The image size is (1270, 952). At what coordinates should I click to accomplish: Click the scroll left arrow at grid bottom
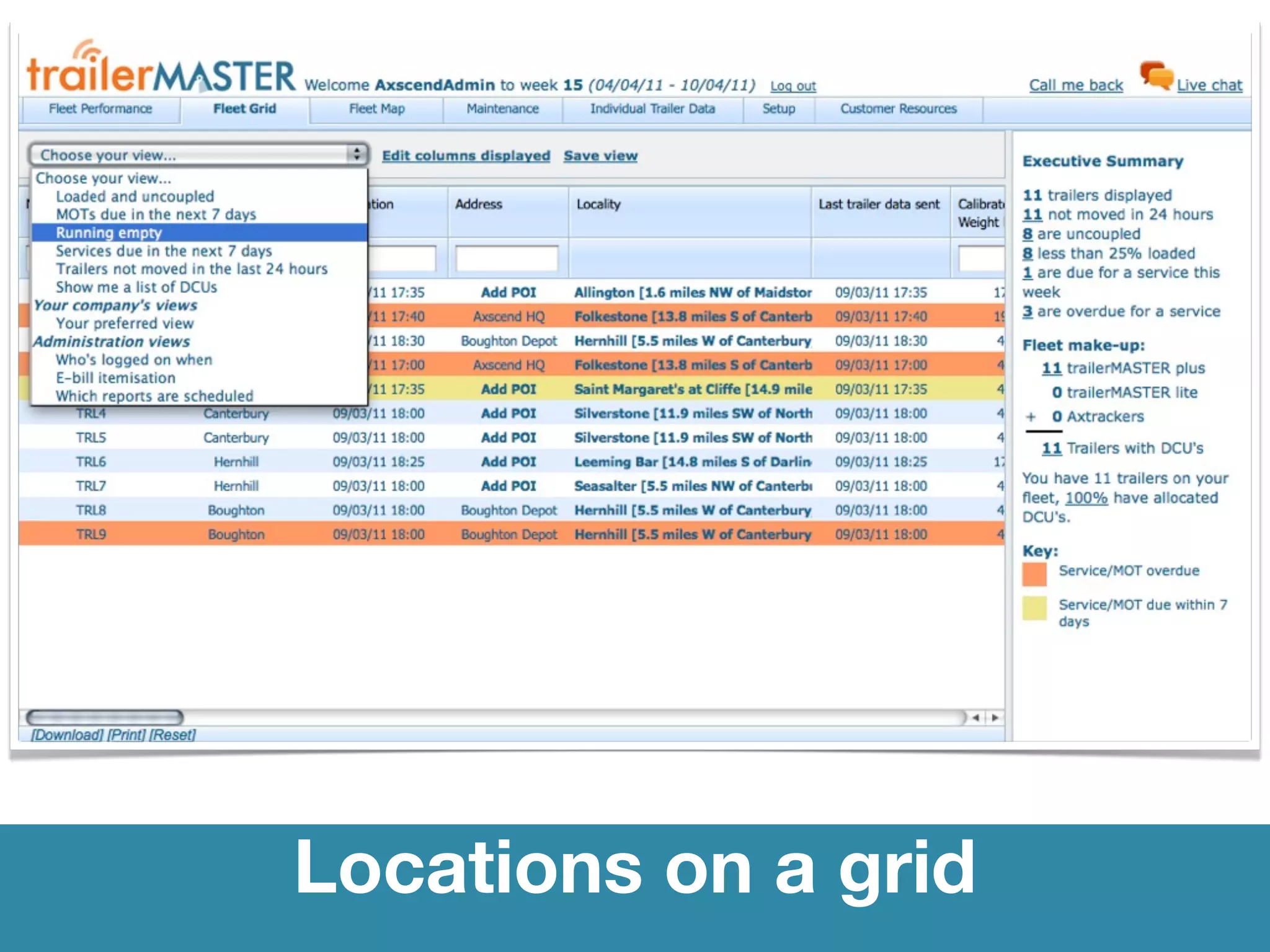coord(976,718)
